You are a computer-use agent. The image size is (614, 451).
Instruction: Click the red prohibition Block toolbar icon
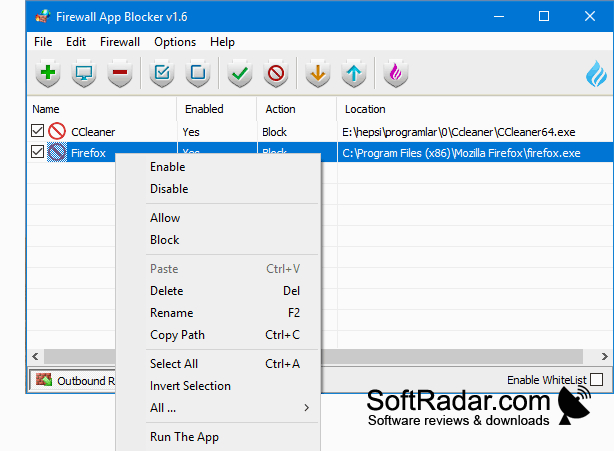pos(276,73)
